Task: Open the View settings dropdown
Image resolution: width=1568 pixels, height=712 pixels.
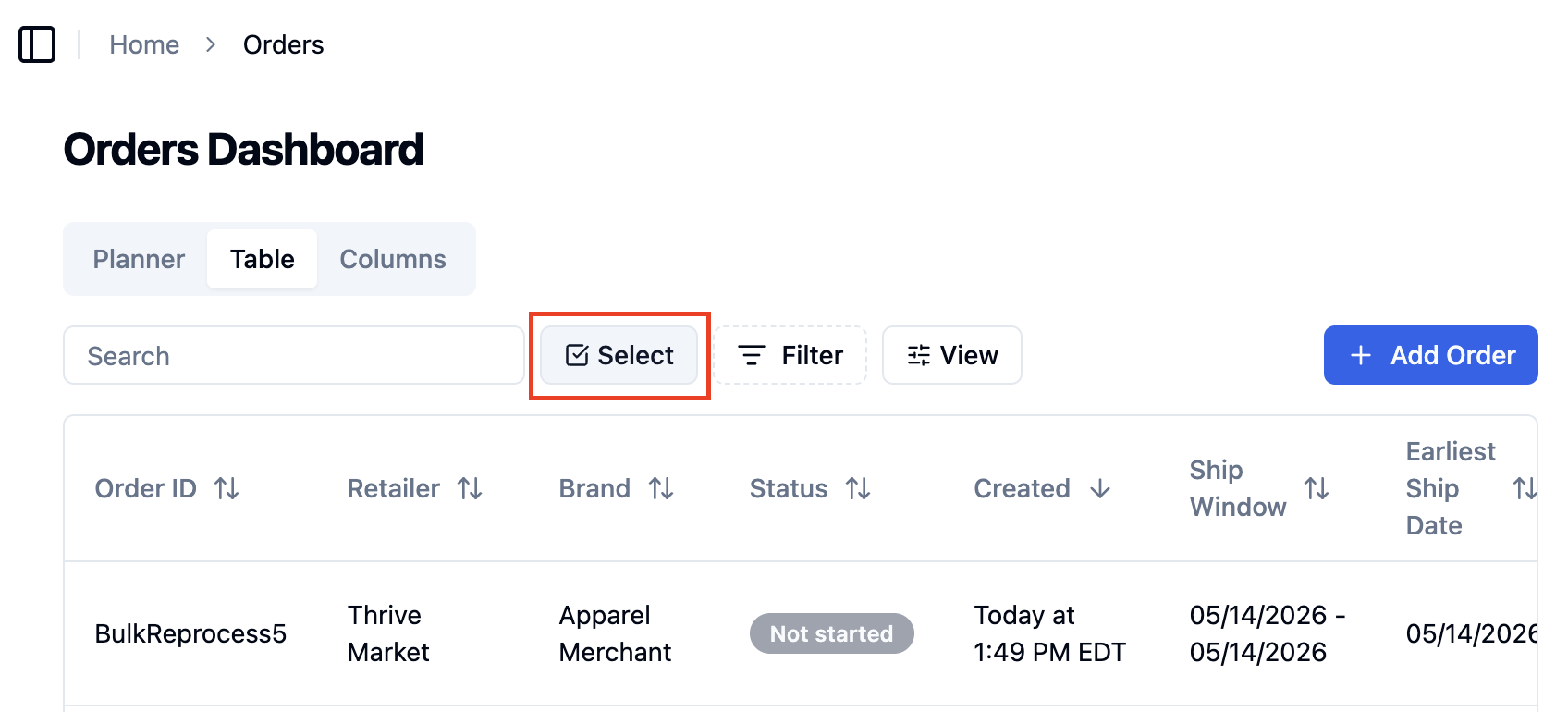Action: pos(952,355)
